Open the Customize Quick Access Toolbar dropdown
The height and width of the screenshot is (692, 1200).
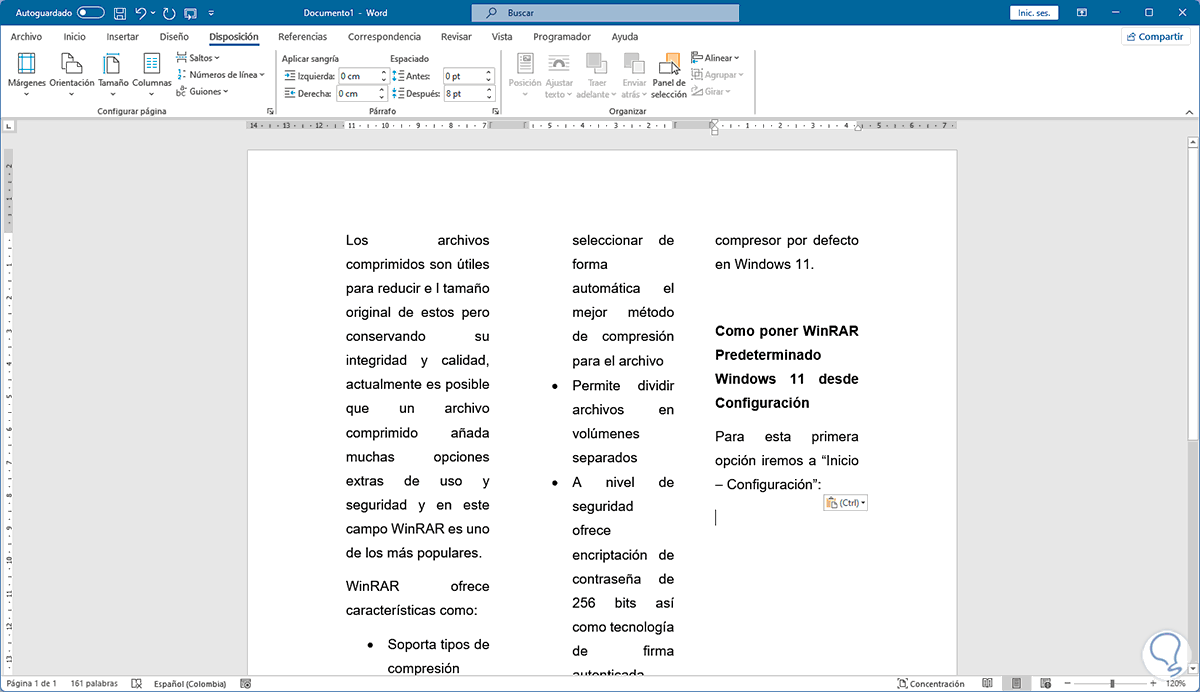[x=210, y=14]
